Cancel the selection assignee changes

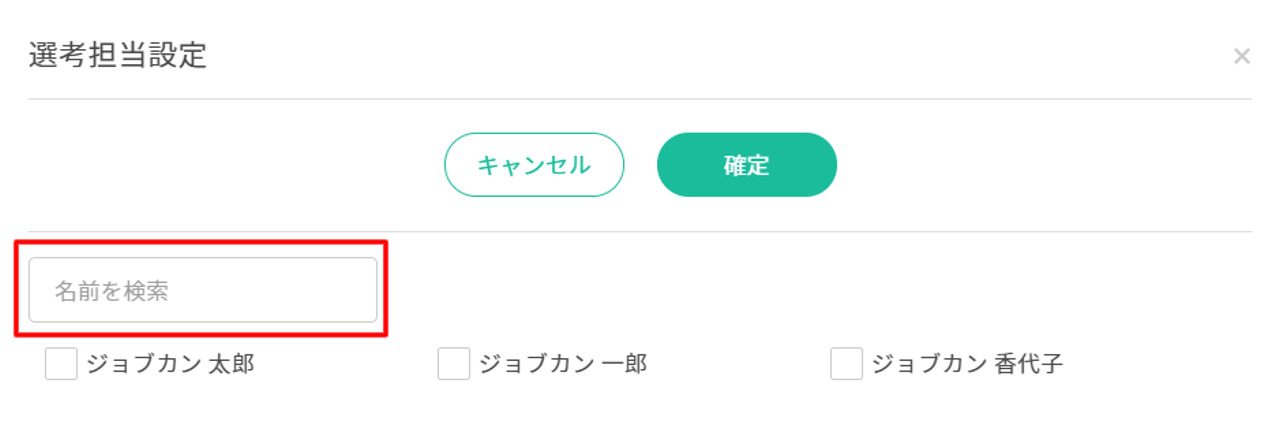point(534,165)
